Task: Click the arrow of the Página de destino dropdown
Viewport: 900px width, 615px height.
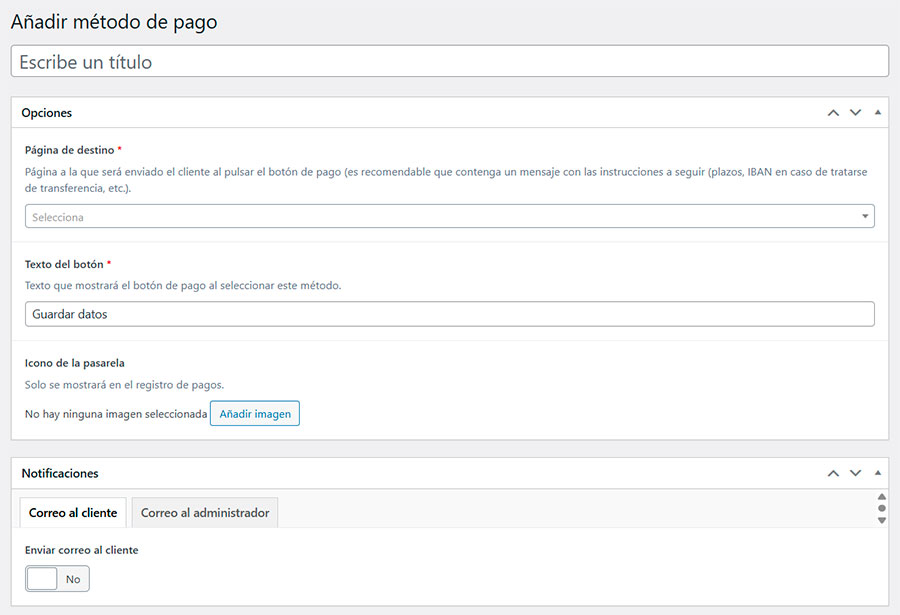Action: click(x=864, y=217)
